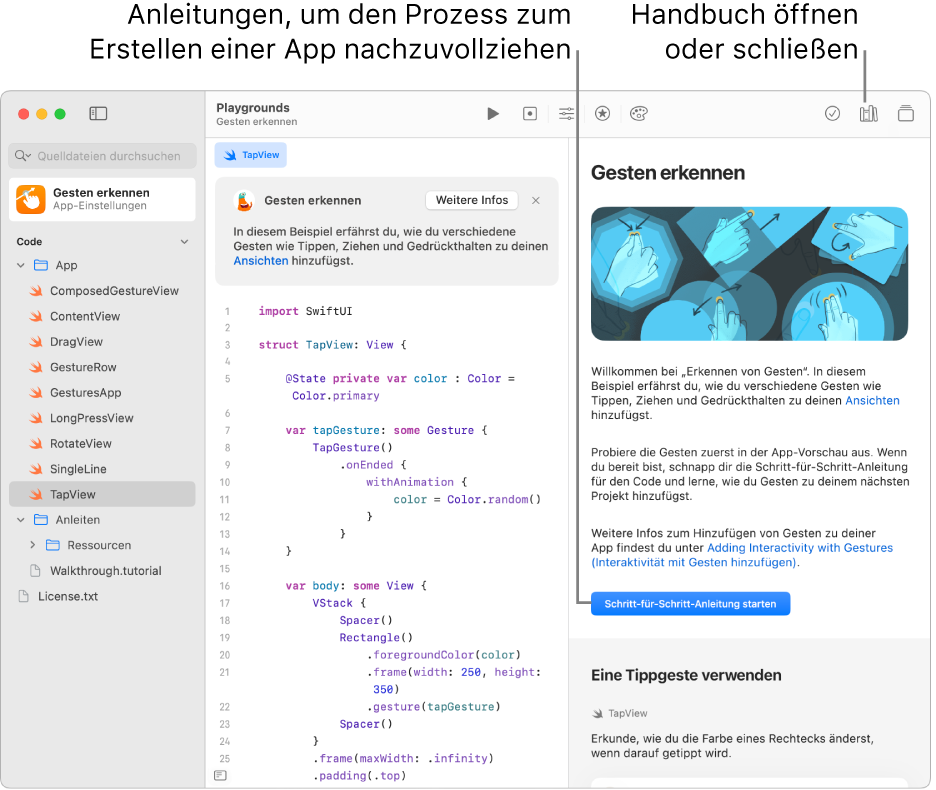
Task: Click code text Color.random()
Action: (x=494, y=500)
